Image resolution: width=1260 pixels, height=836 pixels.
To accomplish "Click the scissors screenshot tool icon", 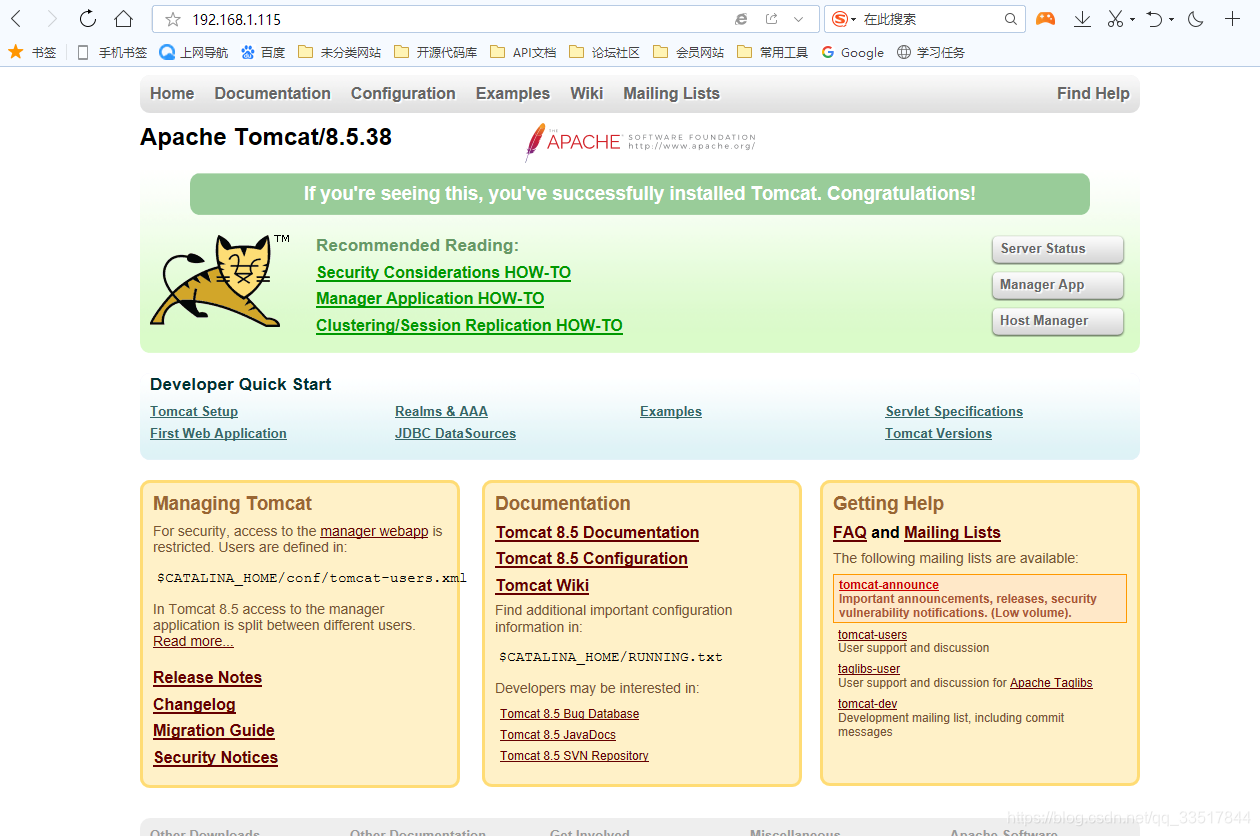I will (1115, 18).
